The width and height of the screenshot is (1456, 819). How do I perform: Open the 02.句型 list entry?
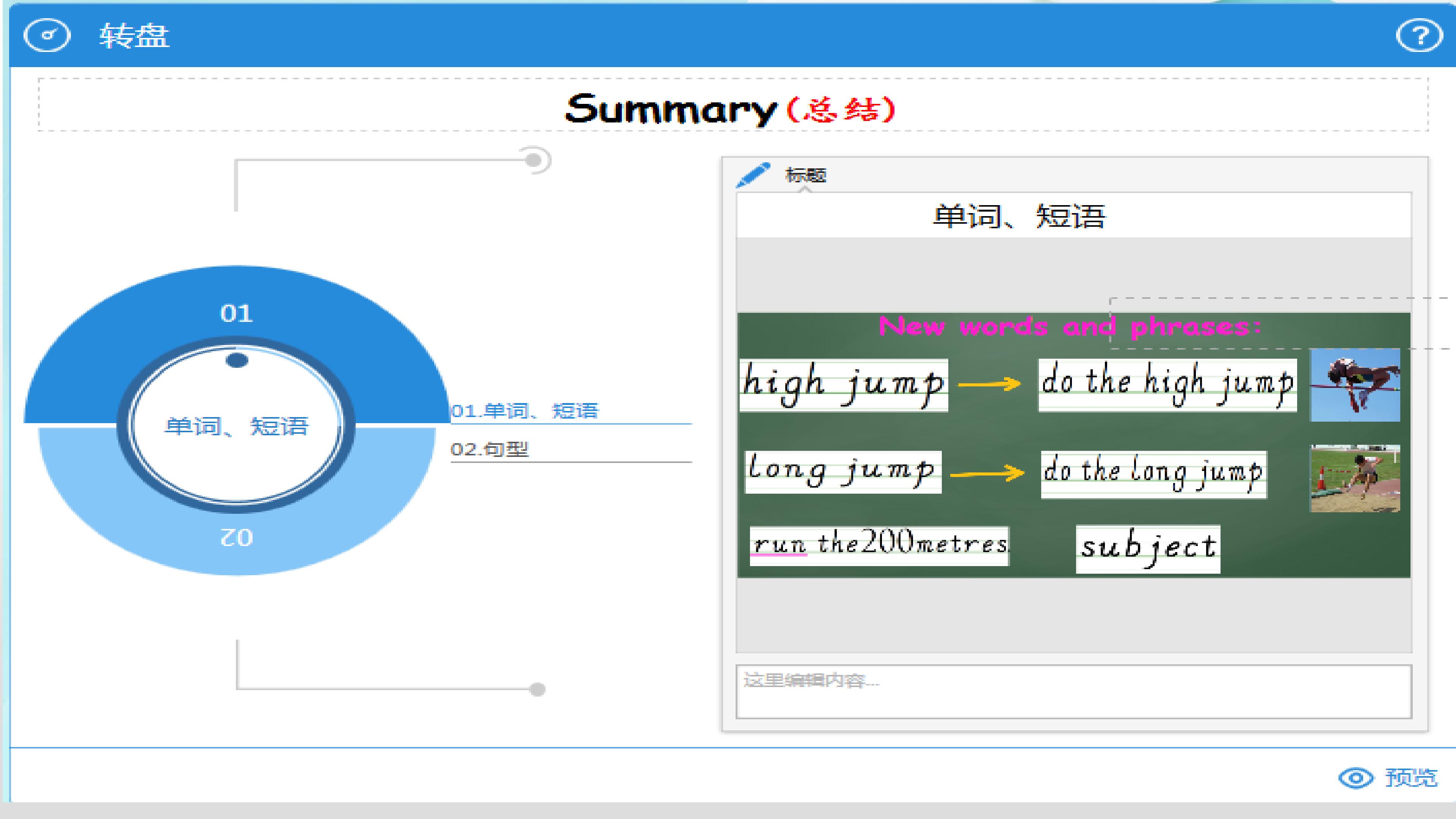[x=571, y=450]
